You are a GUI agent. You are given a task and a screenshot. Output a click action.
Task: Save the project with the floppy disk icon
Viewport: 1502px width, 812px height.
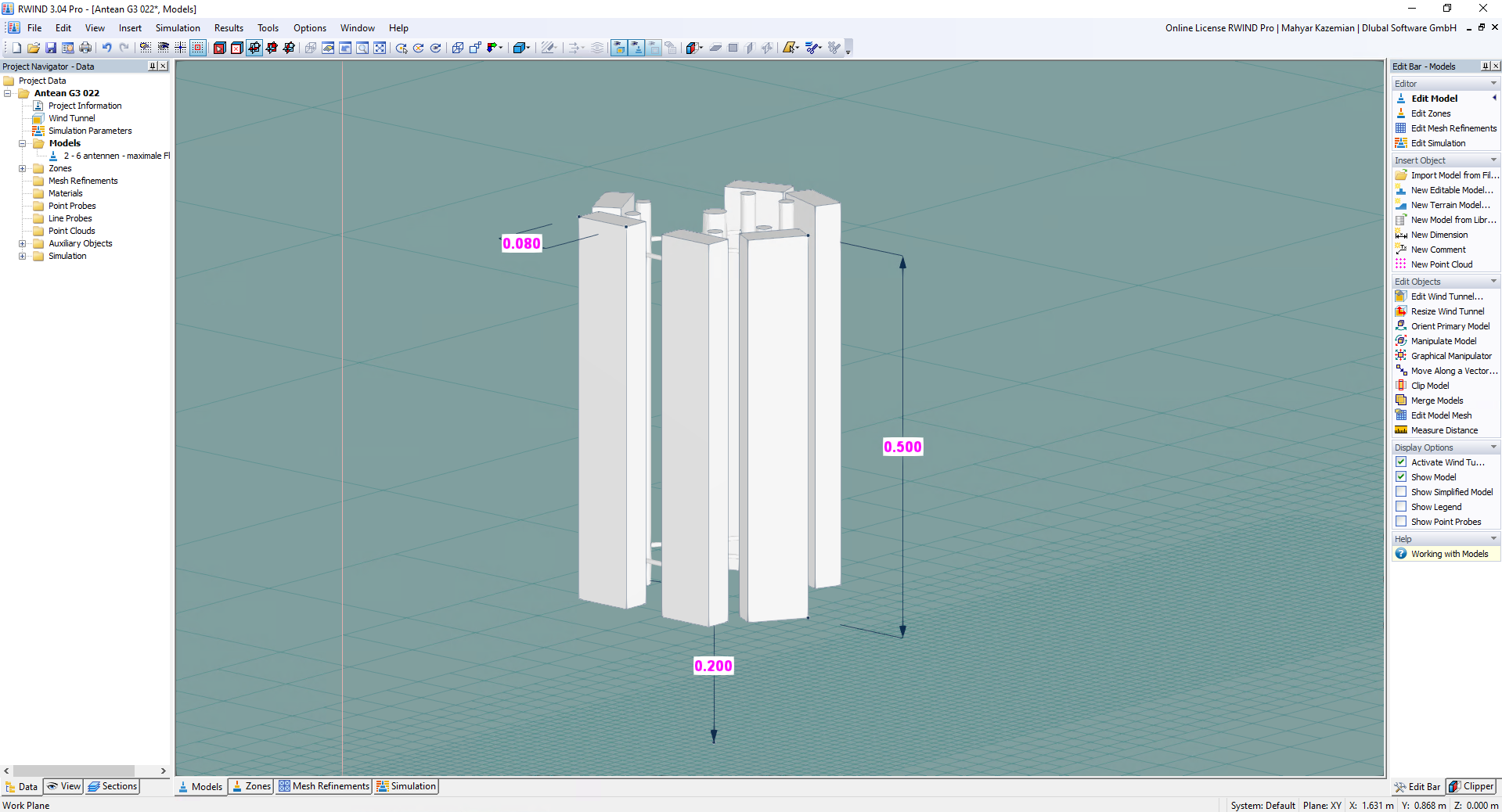(x=51, y=48)
